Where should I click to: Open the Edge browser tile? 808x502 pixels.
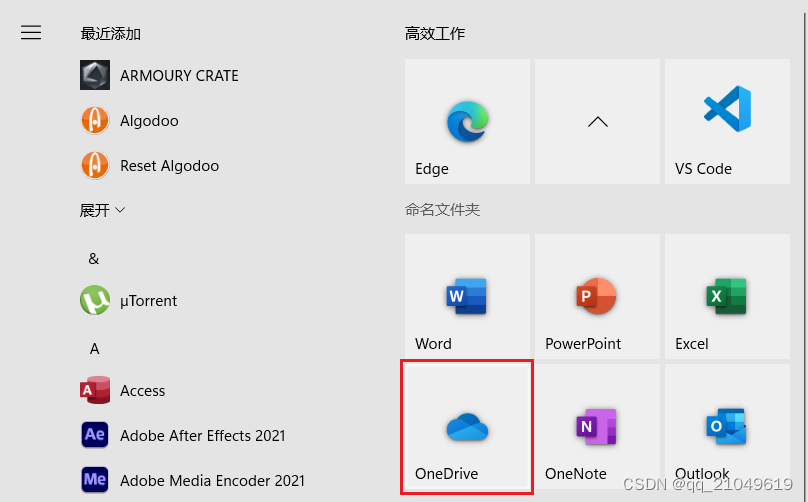(x=467, y=122)
